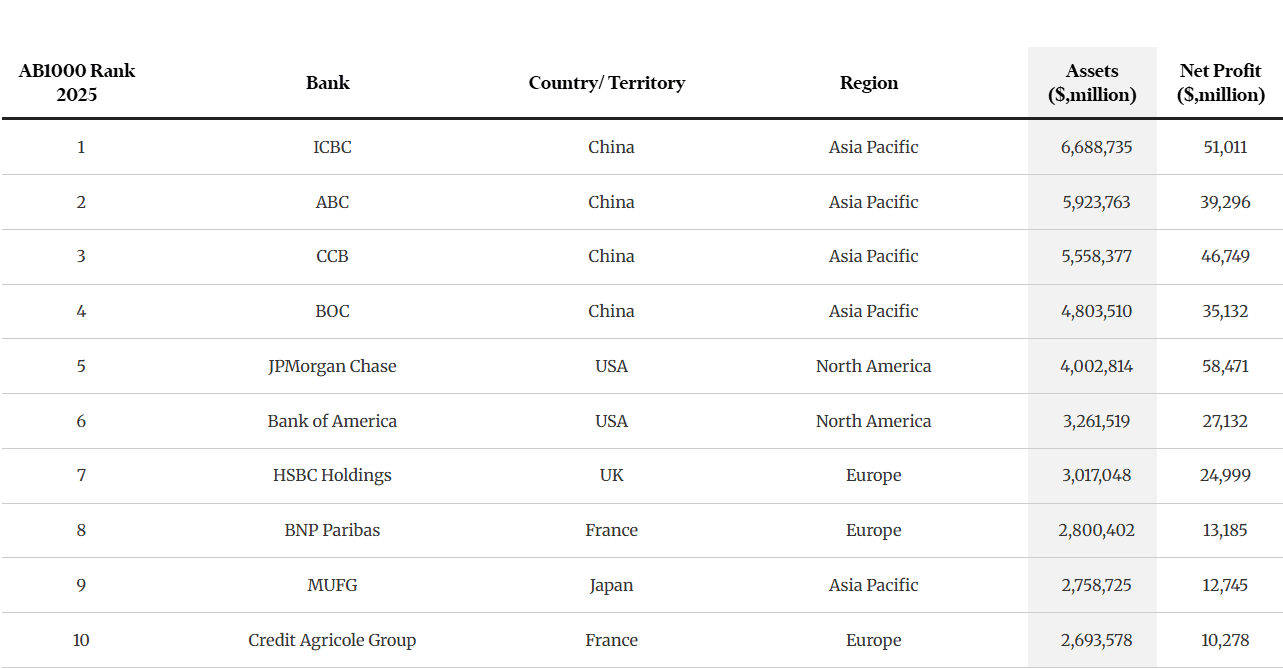Click the assets value 3,017,048
Image resolution: width=1283 pixels, height=668 pixels.
1097,475
